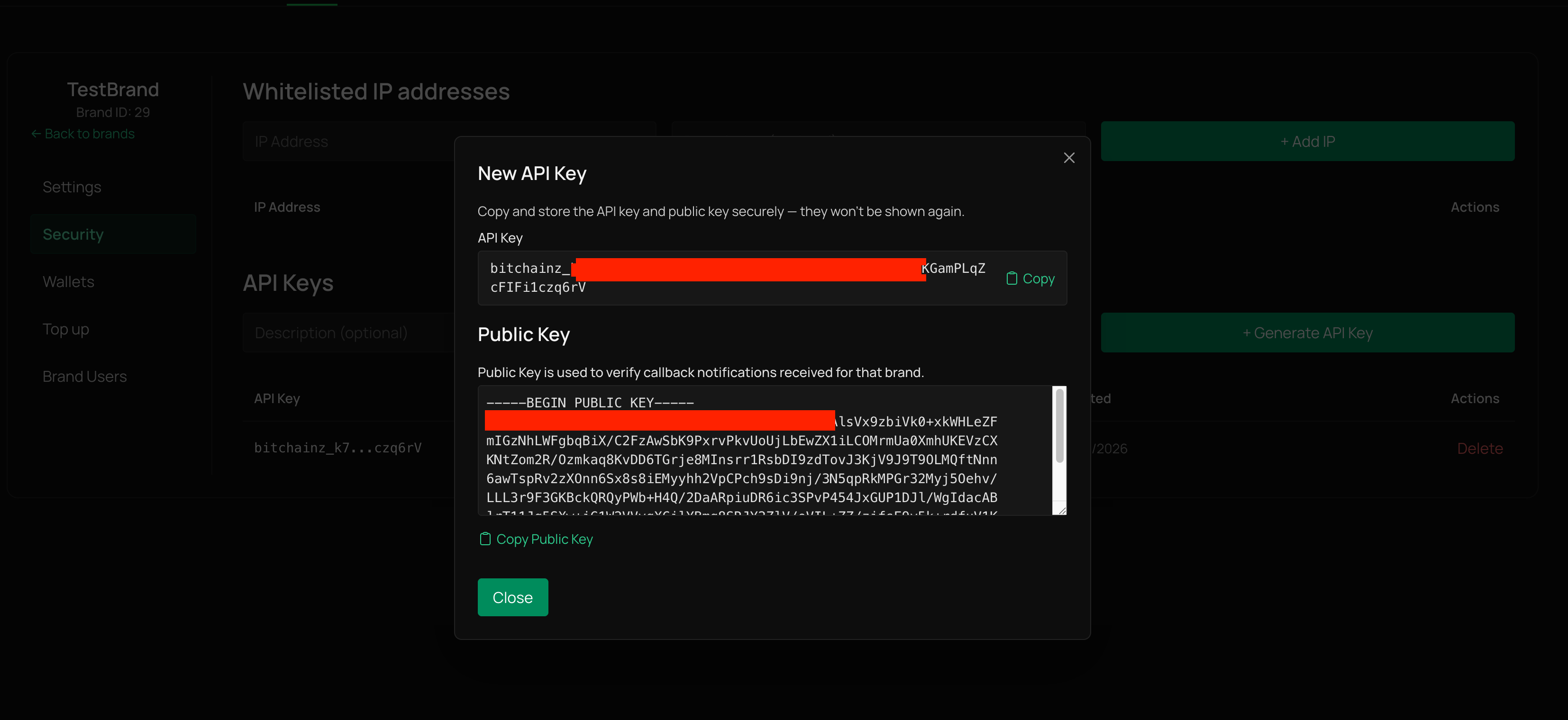Go to the Wallets section
This screenshot has height=720, width=1568.
coord(68,282)
